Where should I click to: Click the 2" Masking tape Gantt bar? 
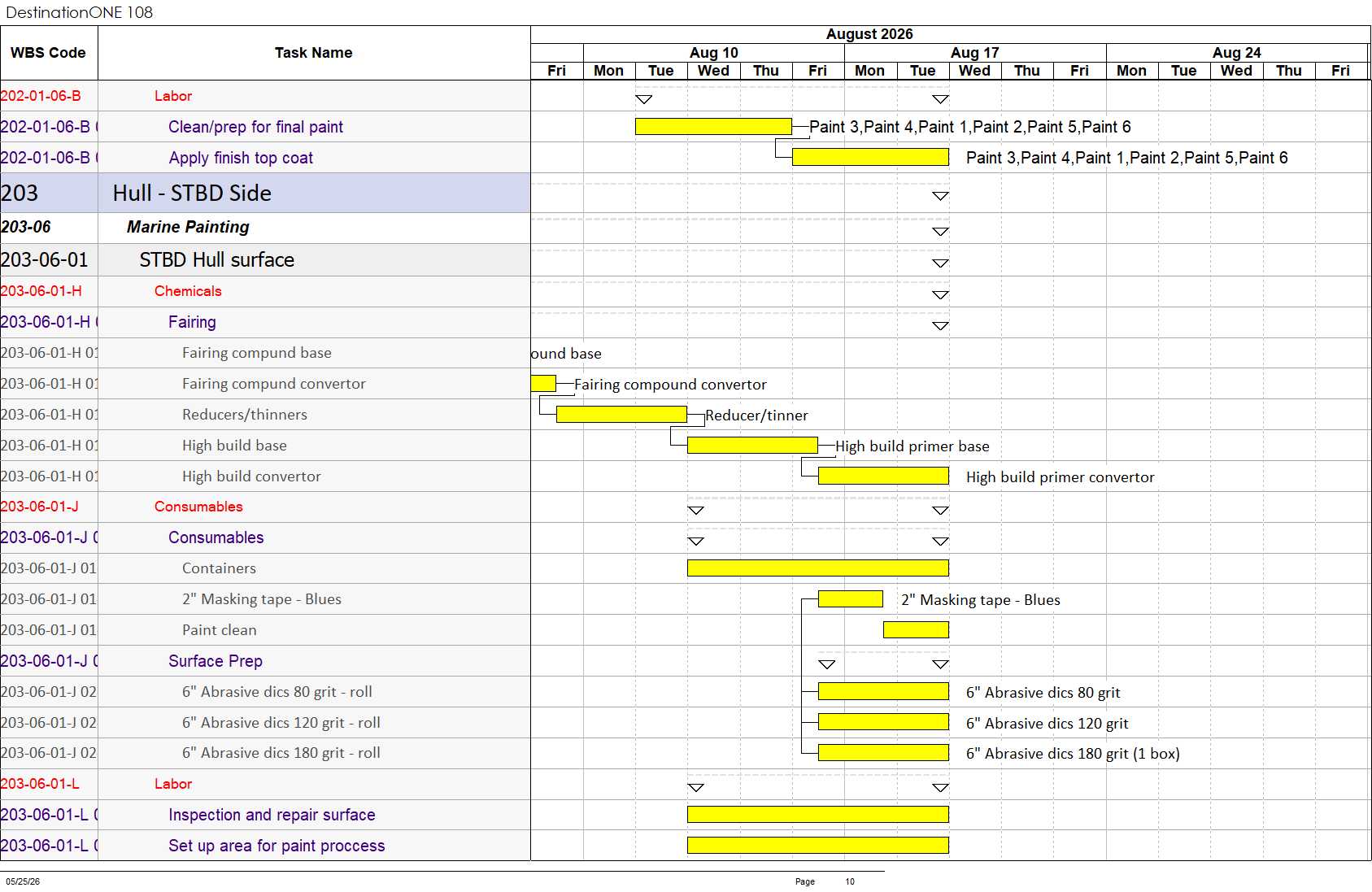coord(851,599)
